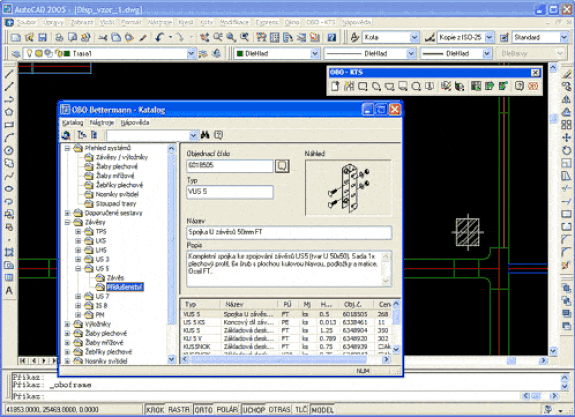The image size is (575, 417).
Task: Click the Erase tool in Modify toolbar
Action: point(566,74)
